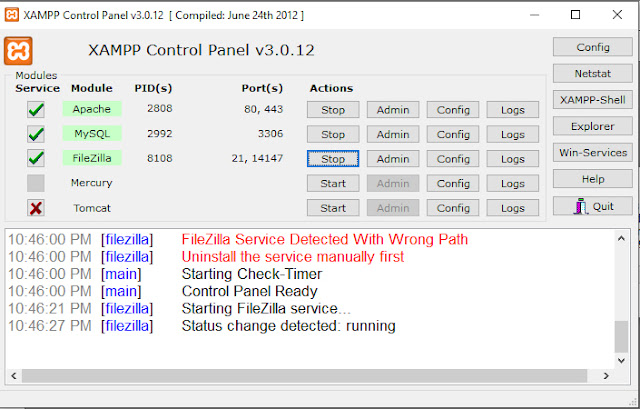640x409 pixels.
Task: Click the horizontal scrollbar thumb in the log
Action: click(304, 376)
